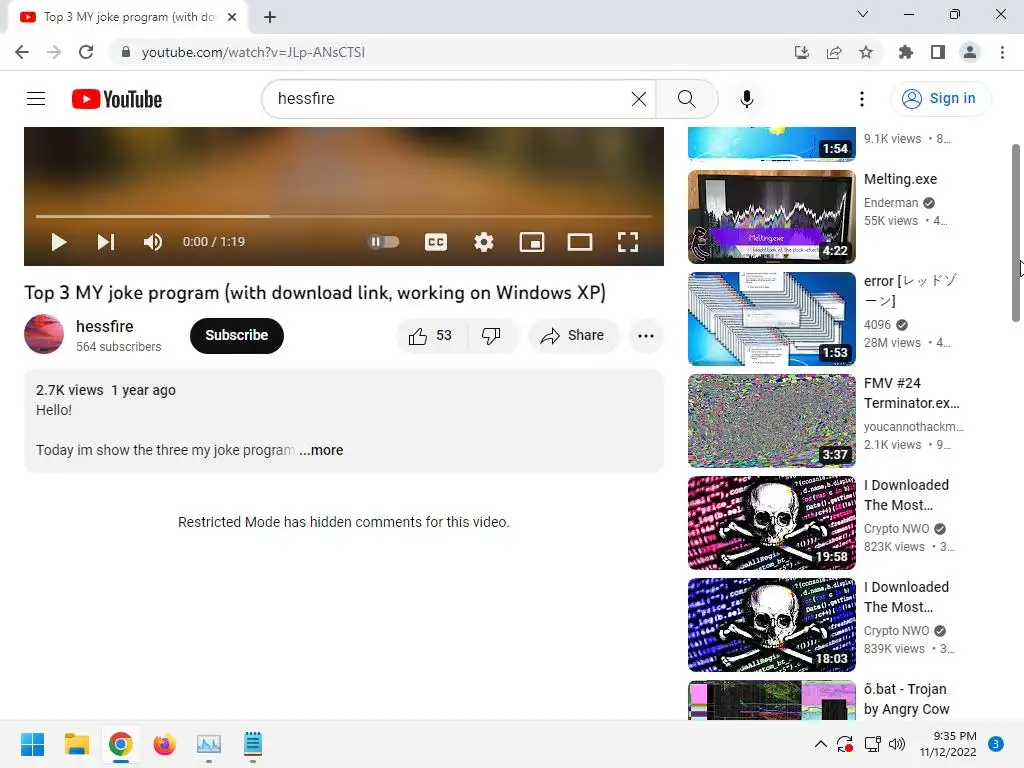Click the install app icon in address bar

click(801, 52)
